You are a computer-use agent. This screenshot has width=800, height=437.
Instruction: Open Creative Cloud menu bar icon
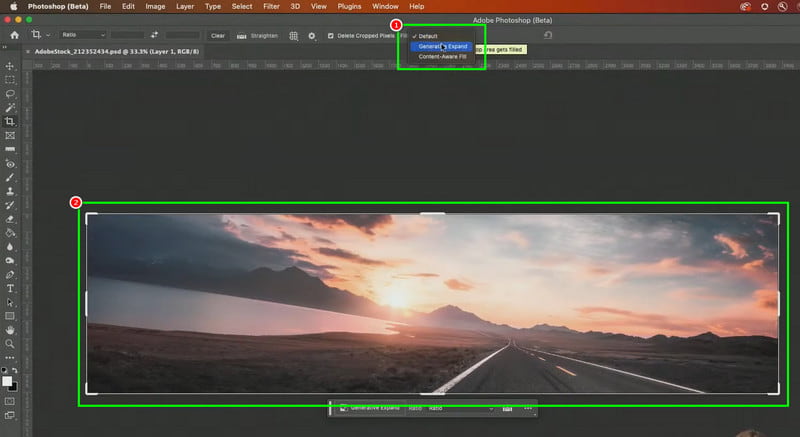point(745,7)
